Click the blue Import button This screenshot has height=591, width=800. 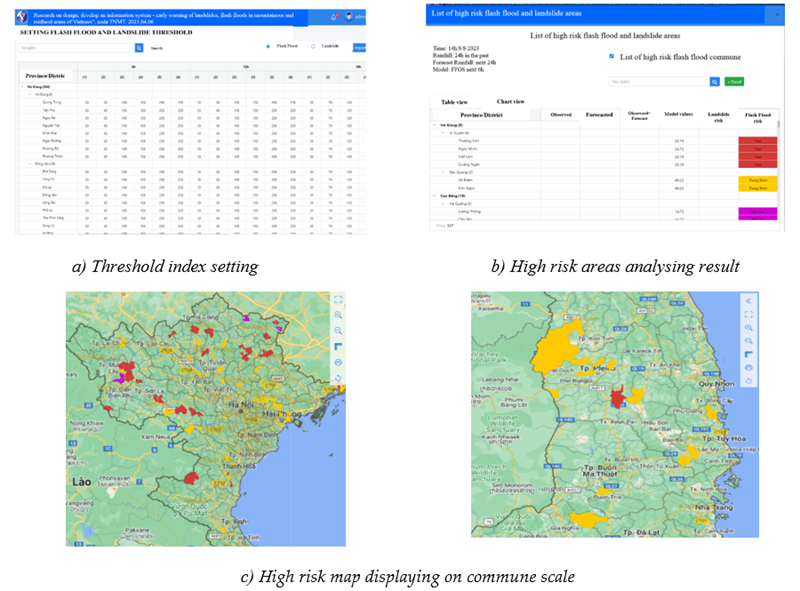tap(359, 46)
